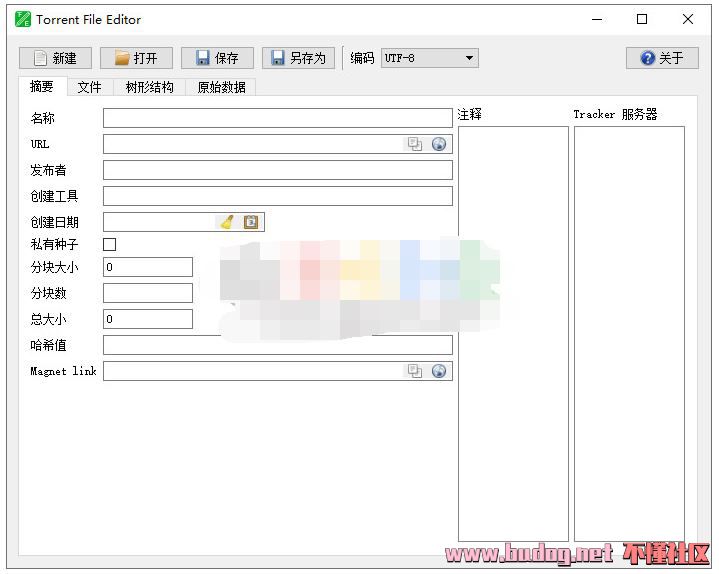The height and width of the screenshot is (574, 719).
Task: Switch to the 树形结构 tab
Action: click(149, 87)
